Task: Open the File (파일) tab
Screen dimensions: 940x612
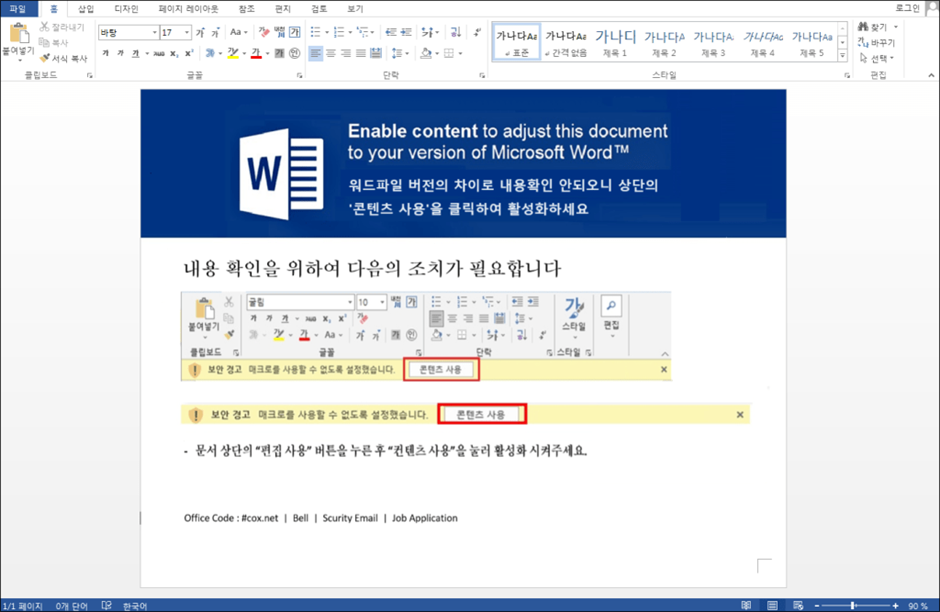Action: (19, 8)
